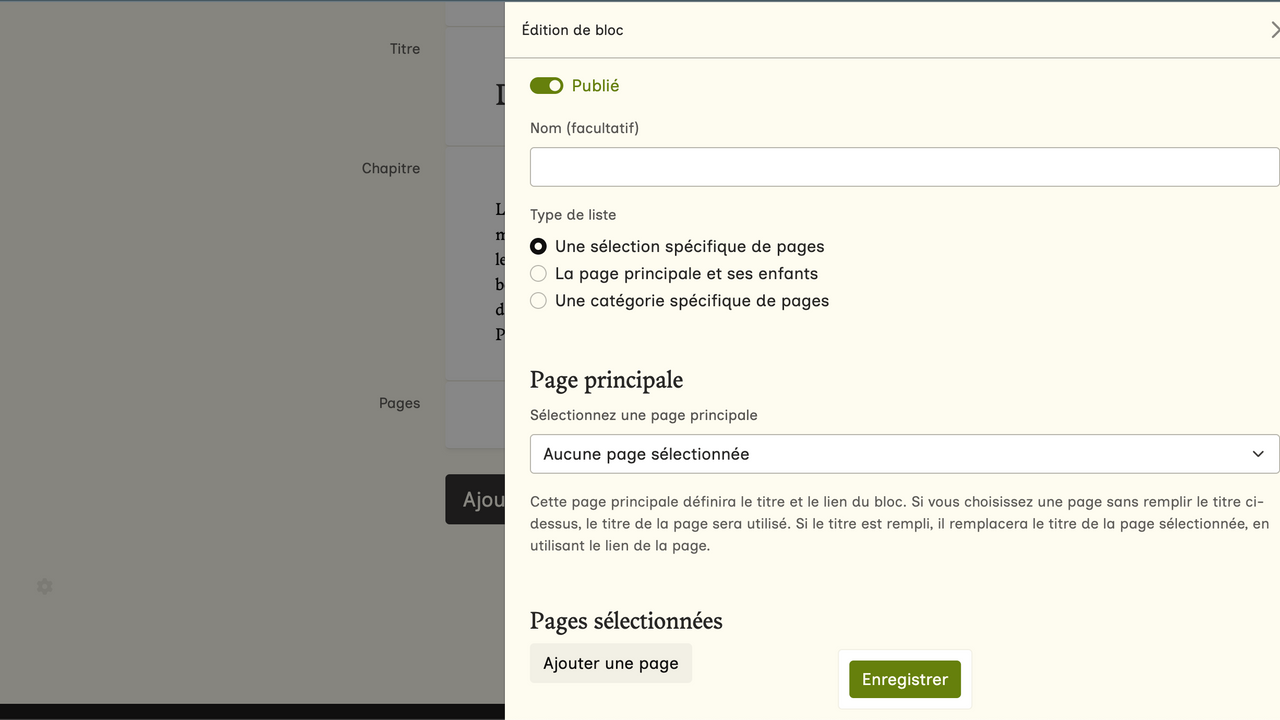
Task: Click the Pages field label on the left
Action: (399, 404)
